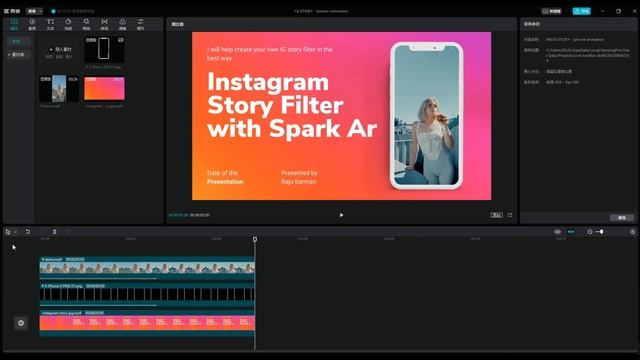This screenshot has height=360, width=640.
Task: Toggle the highlighted auto-snapping button
Action: (x=571, y=232)
